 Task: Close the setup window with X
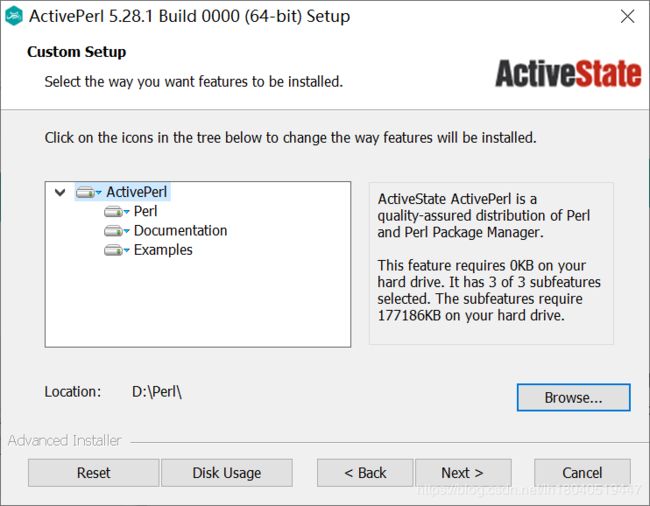point(628,17)
